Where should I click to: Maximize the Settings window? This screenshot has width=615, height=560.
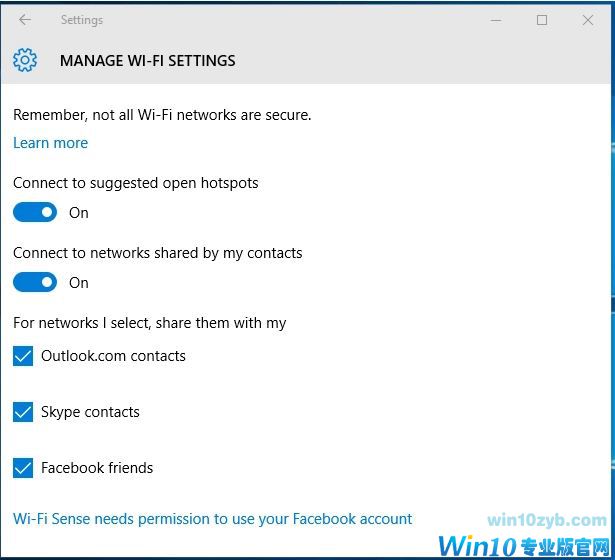tap(542, 20)
